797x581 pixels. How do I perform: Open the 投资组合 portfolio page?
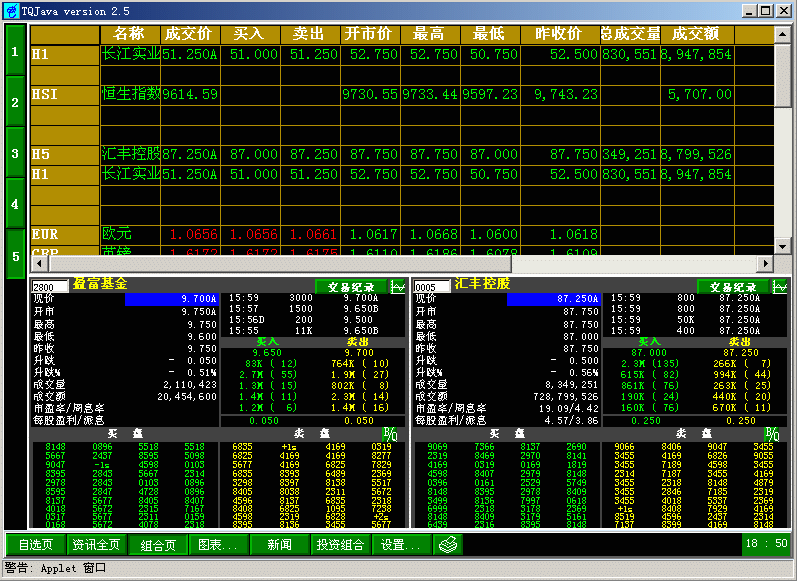(341, 544)
